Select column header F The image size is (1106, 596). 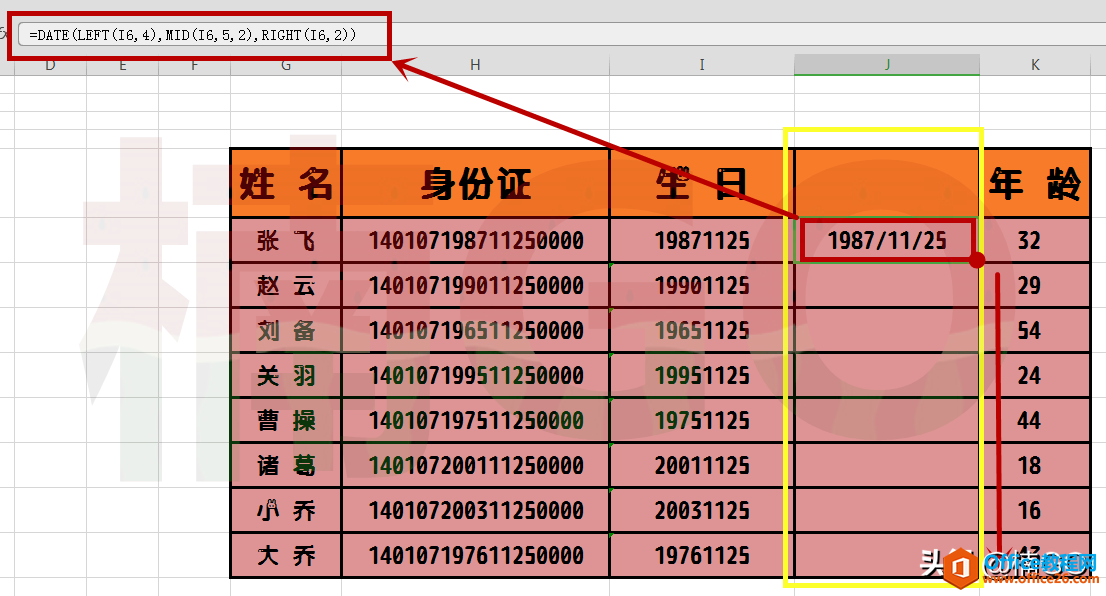194,65
